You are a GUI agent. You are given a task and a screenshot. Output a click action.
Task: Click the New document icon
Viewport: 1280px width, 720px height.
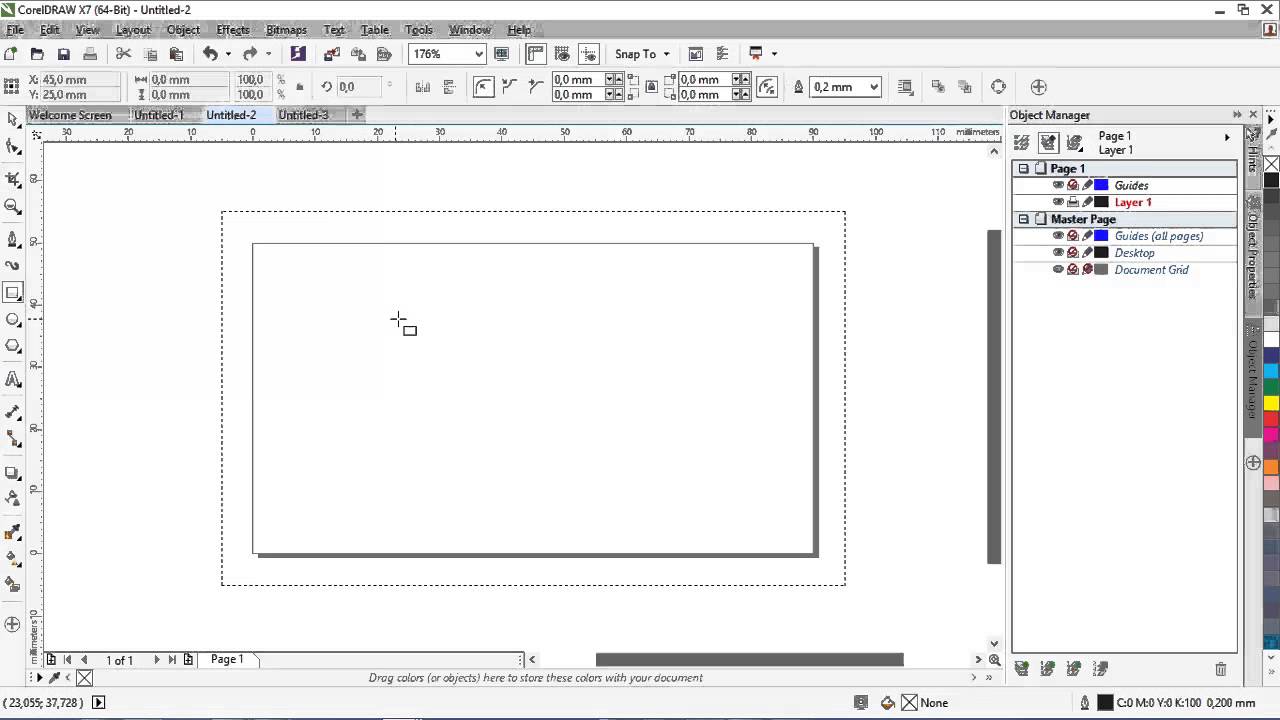pos(11,54)
